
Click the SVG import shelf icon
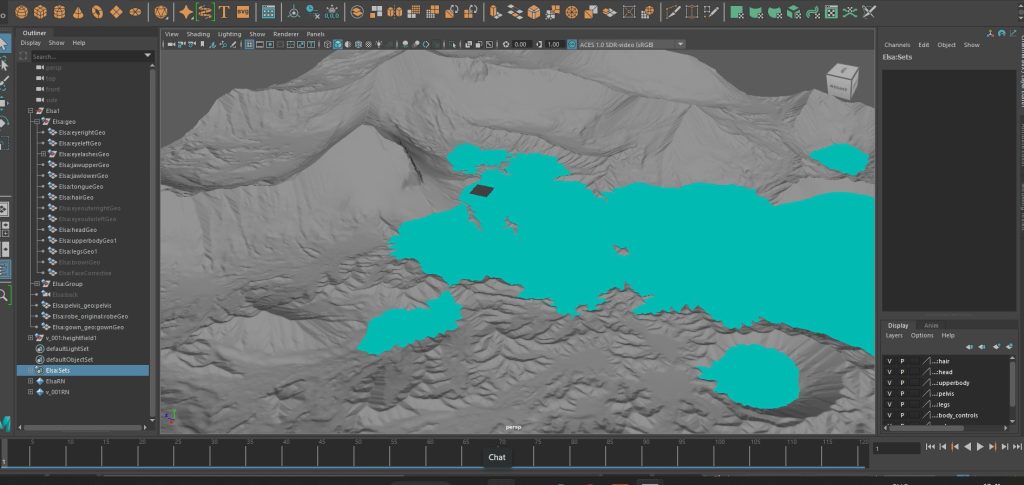[243, 12]
